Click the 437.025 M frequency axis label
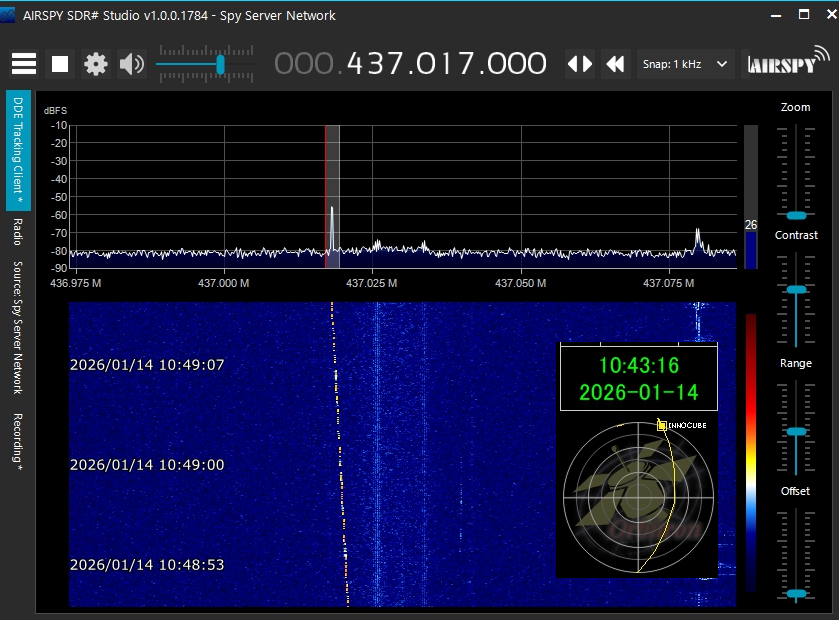839x620 pixels. point(371,283)
